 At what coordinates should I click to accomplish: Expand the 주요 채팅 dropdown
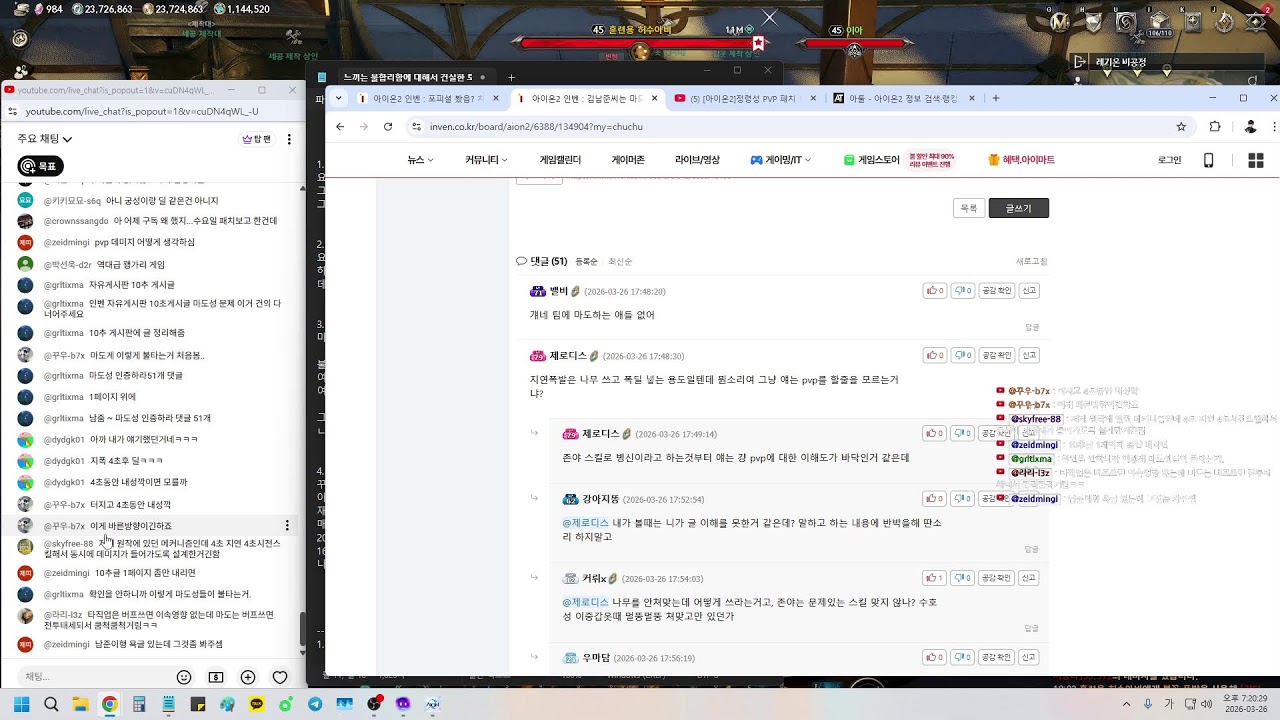coord(45,139)
